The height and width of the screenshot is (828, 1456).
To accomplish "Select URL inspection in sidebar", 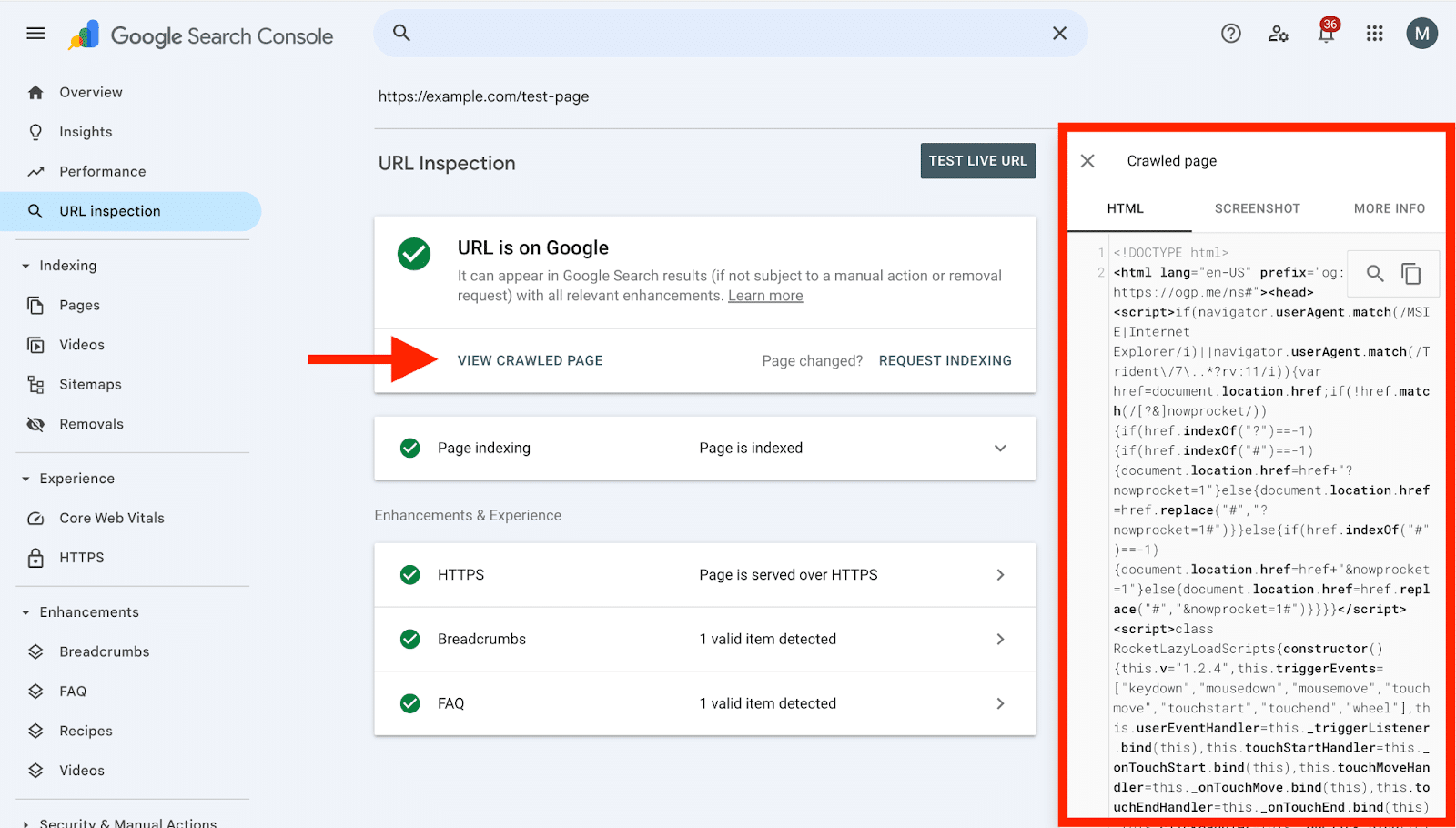I will pyautogui.click(x=130, y=211).
